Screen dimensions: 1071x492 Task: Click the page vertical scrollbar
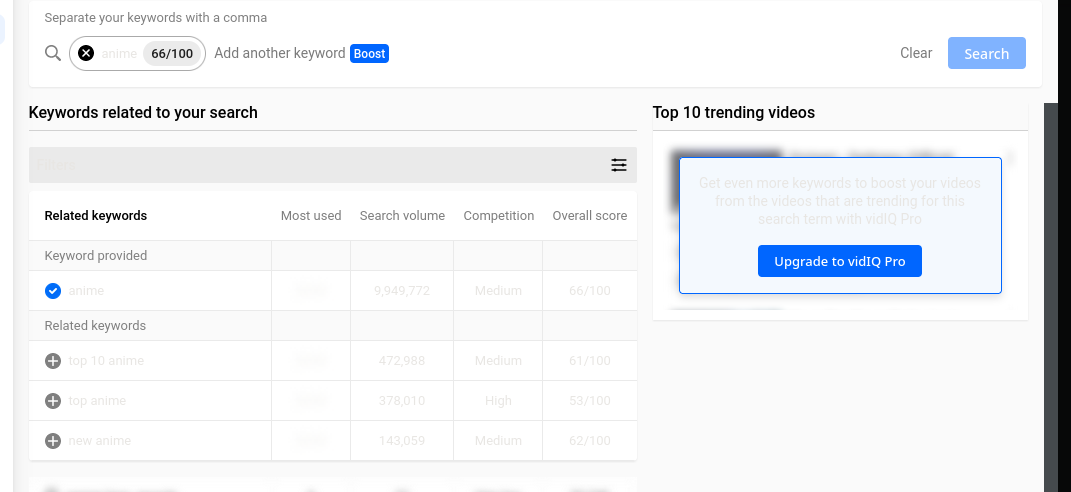click(x=1051, y=297)
